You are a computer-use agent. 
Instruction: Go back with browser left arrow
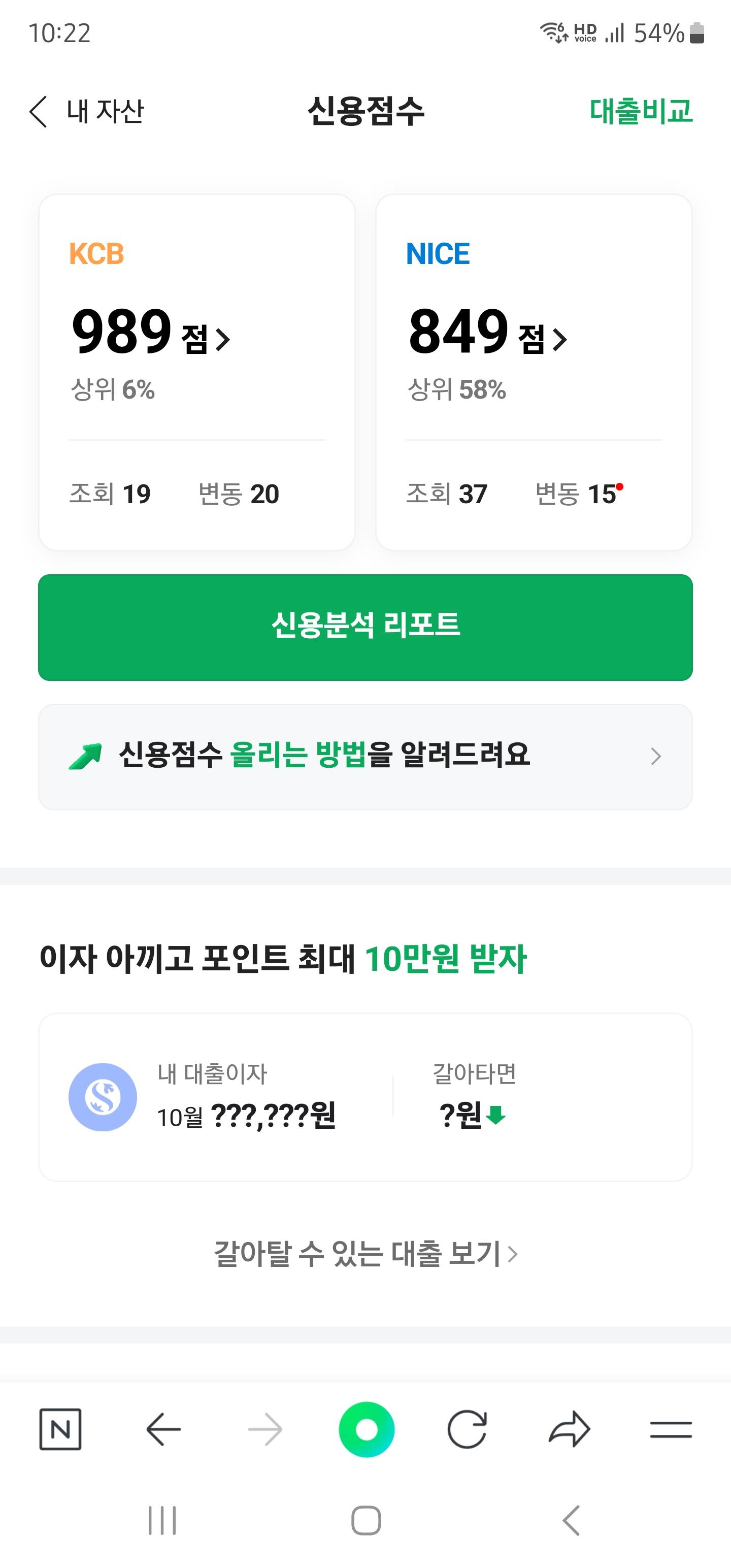tap(163, 1428)
